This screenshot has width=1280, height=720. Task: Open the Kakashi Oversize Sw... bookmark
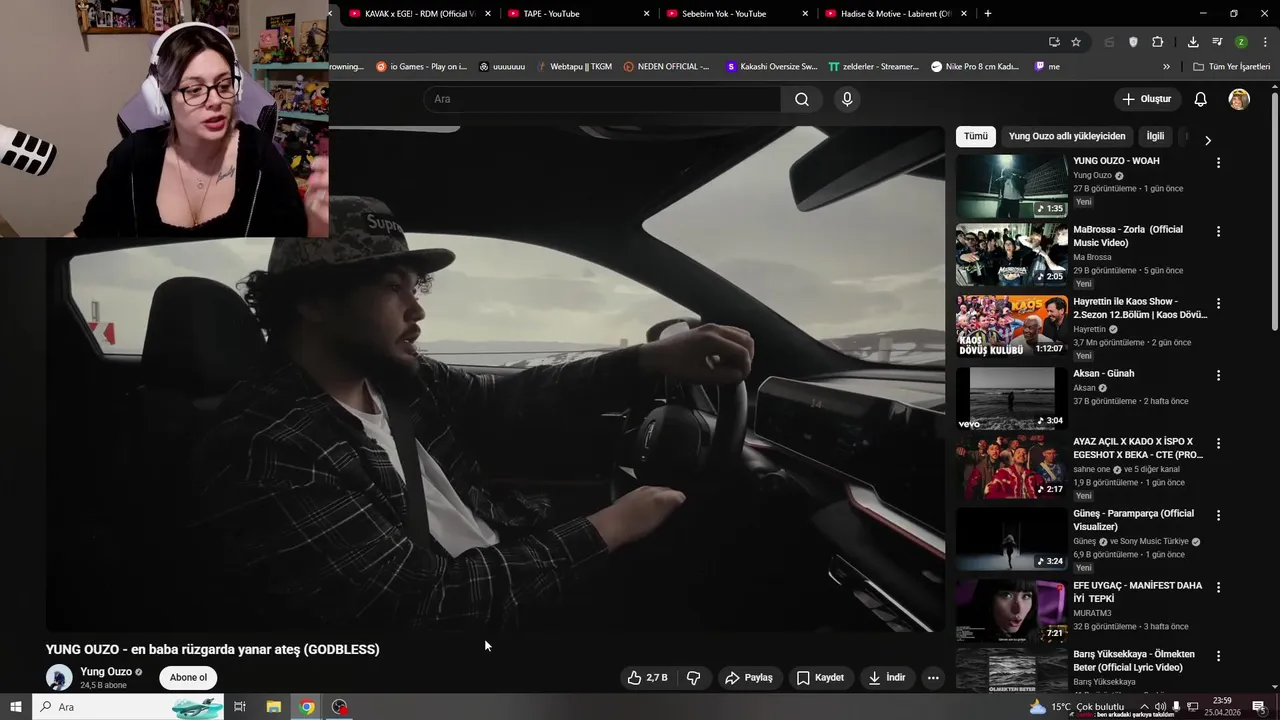[x=771, y=67]
